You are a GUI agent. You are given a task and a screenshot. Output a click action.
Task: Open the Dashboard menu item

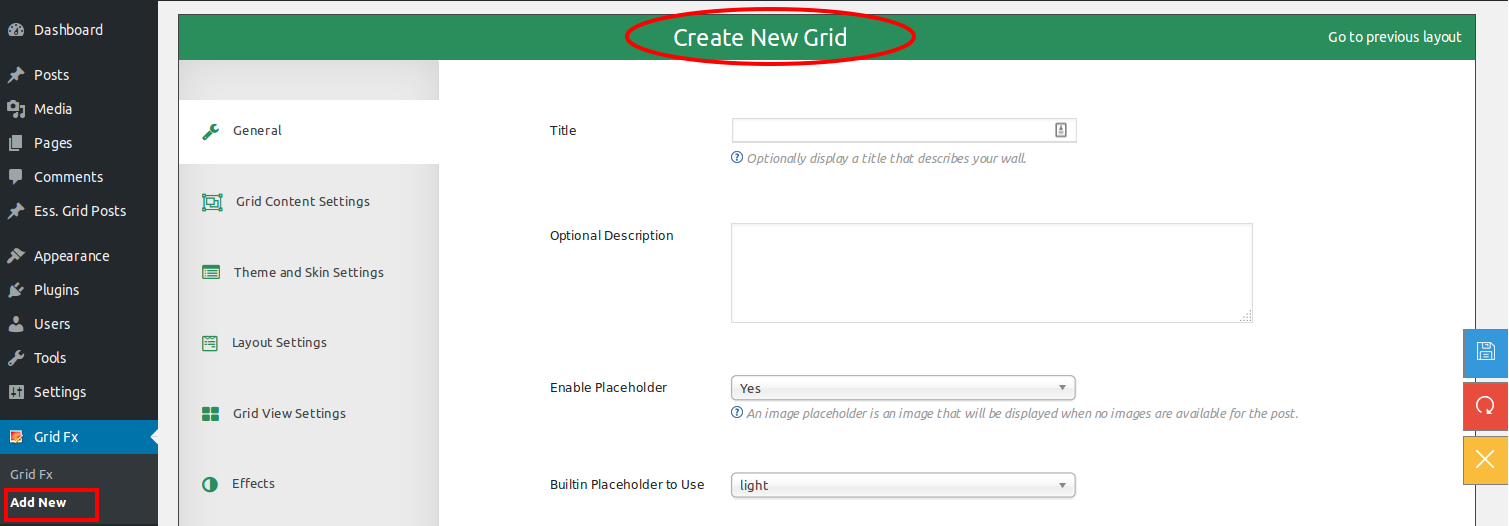79,30
